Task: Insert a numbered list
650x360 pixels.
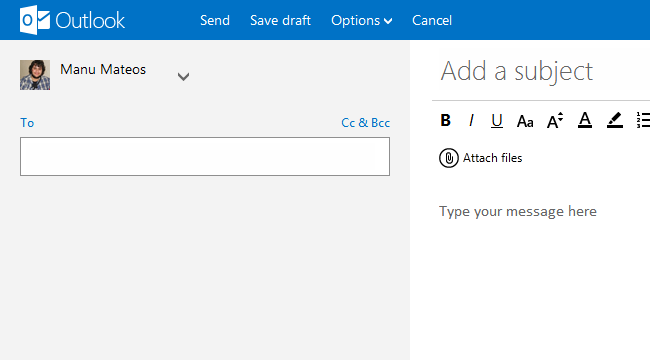Action: coord(643,120)
